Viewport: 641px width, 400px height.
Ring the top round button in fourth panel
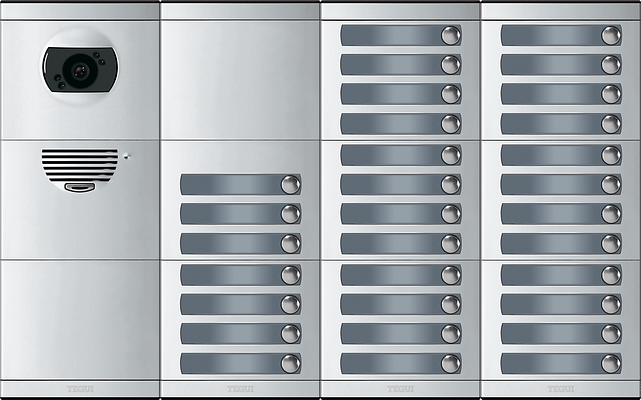(x=611, y=35)
